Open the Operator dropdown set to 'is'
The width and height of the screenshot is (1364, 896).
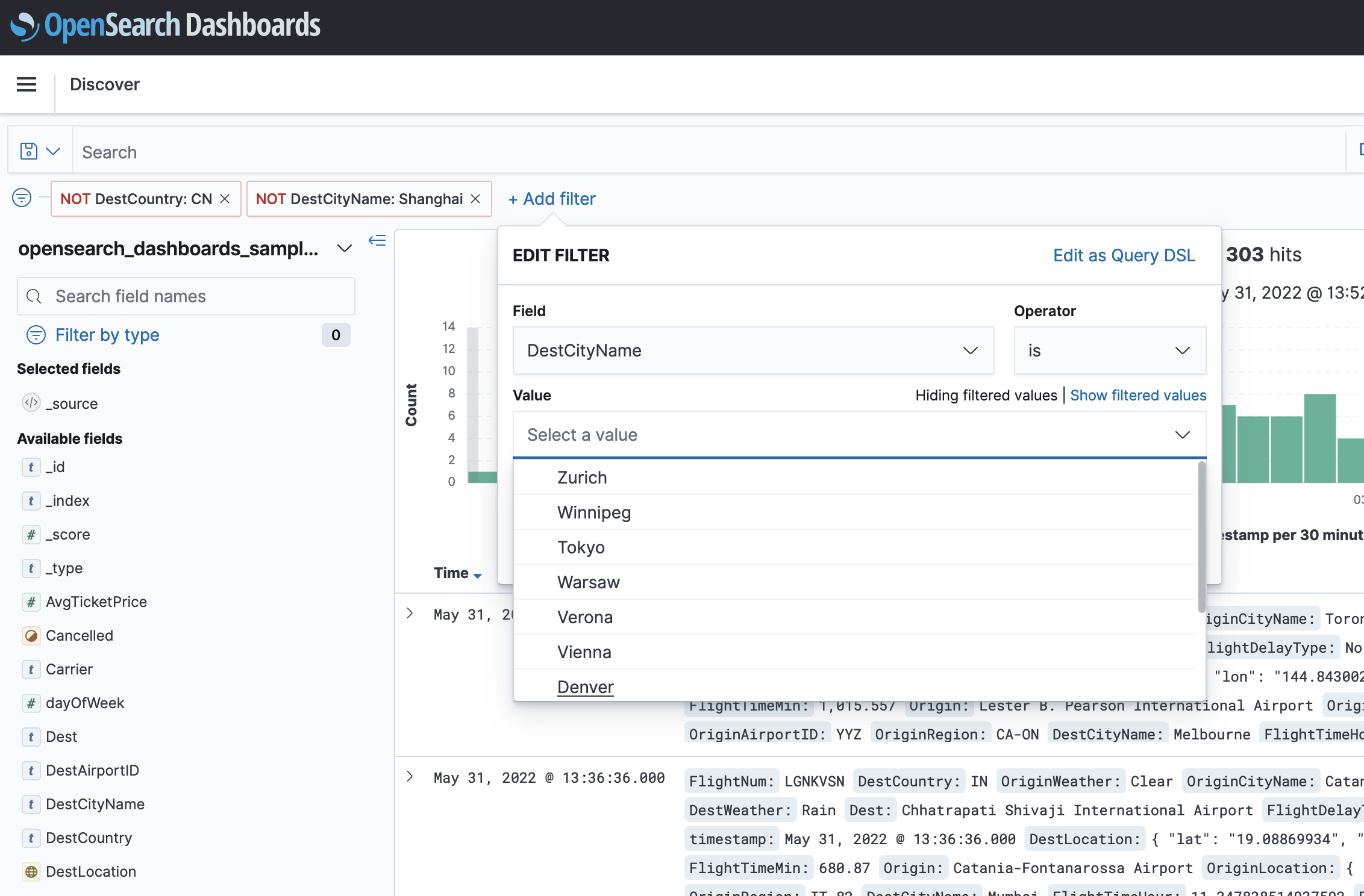coord(1109,350)
